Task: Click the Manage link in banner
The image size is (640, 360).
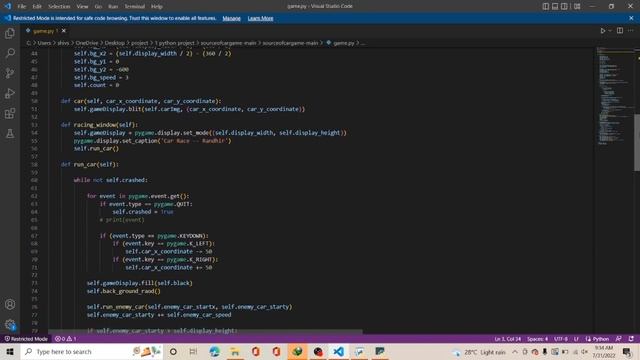Action: point(231,18)
